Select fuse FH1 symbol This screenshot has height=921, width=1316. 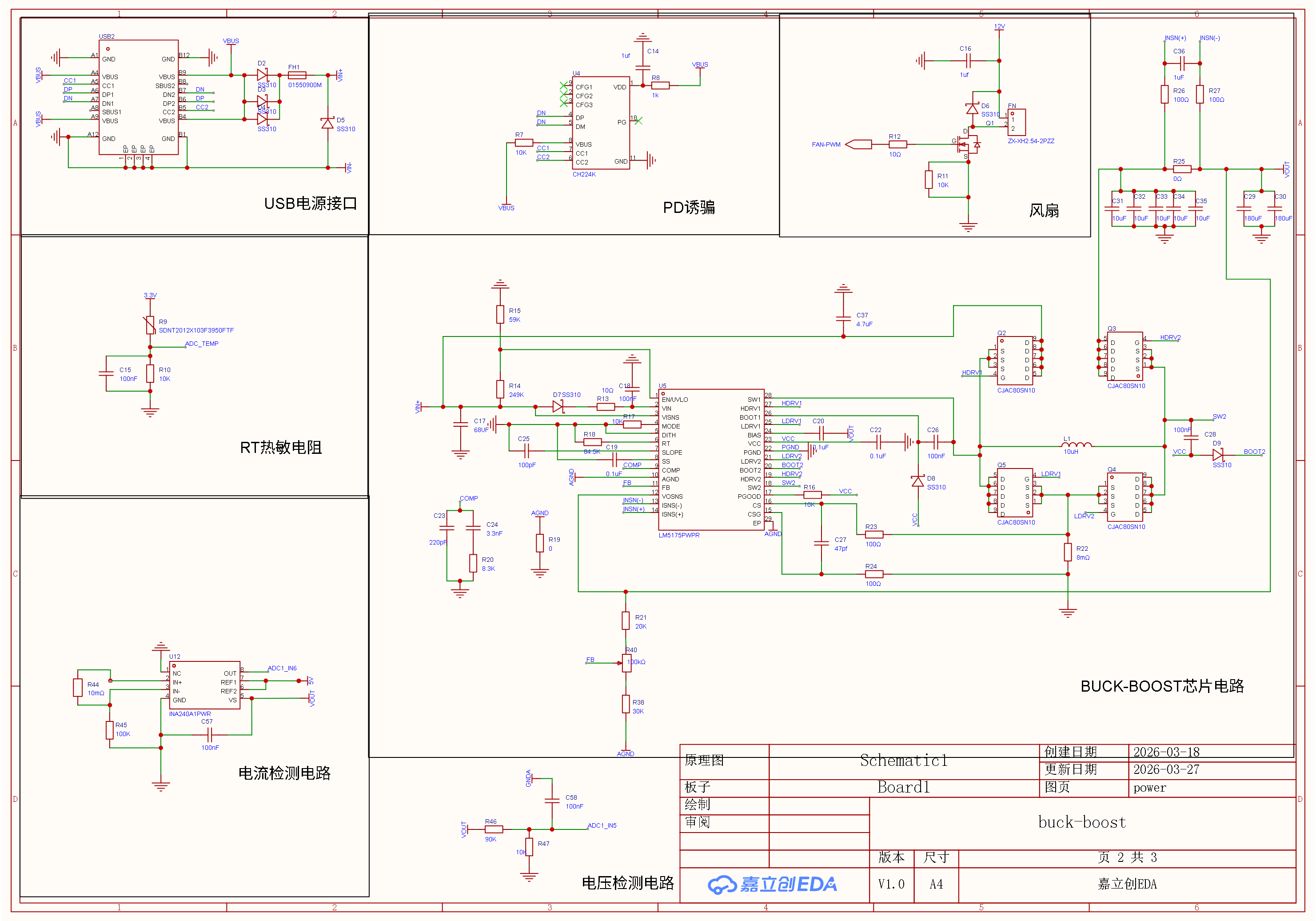tap(297, 75)
